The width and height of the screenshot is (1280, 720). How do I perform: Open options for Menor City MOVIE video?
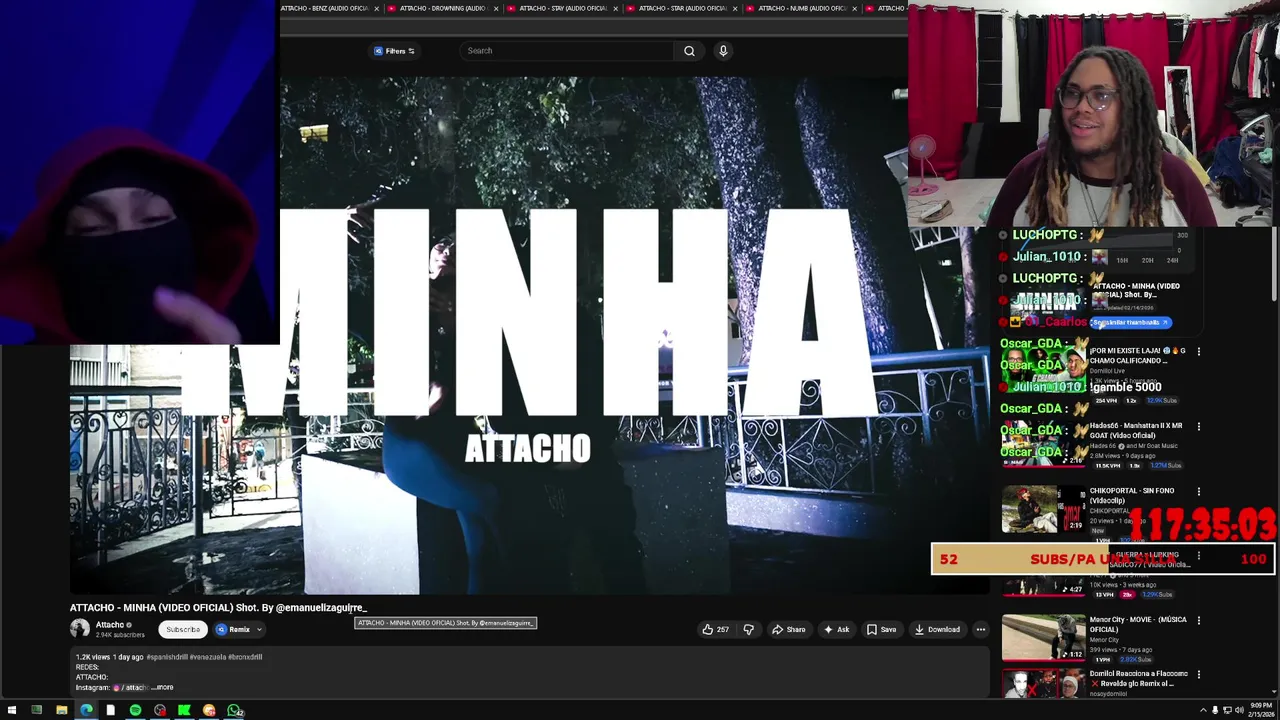point(1198,620)
